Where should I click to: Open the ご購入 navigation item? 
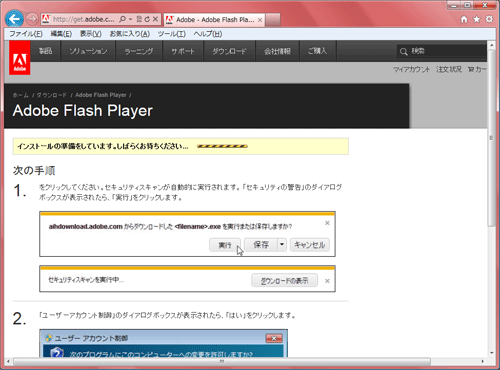(x=318, y=51)
